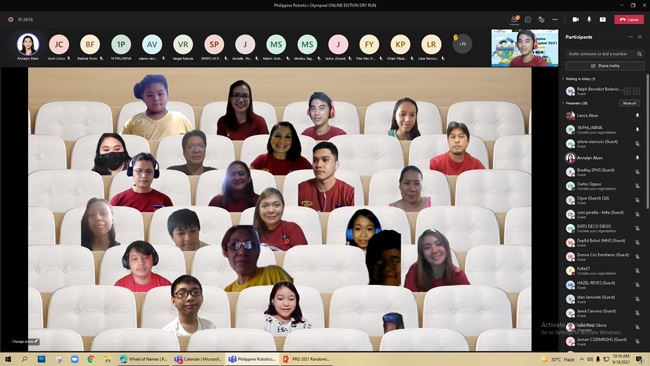This screenshot has width=650, height=366.
Task: Toggle the camera on or off
Action: pos(575,19)
